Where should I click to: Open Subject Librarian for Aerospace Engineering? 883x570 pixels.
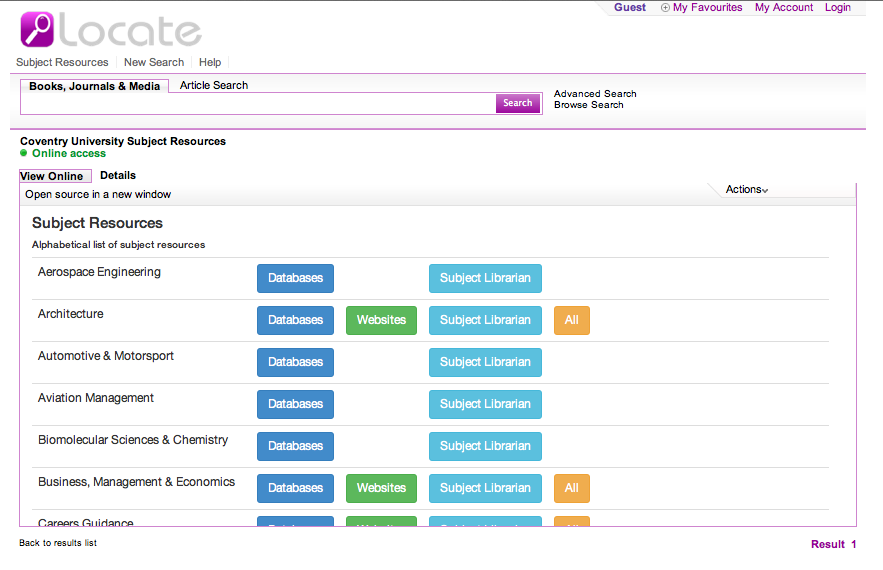click(x=485, y=278)
